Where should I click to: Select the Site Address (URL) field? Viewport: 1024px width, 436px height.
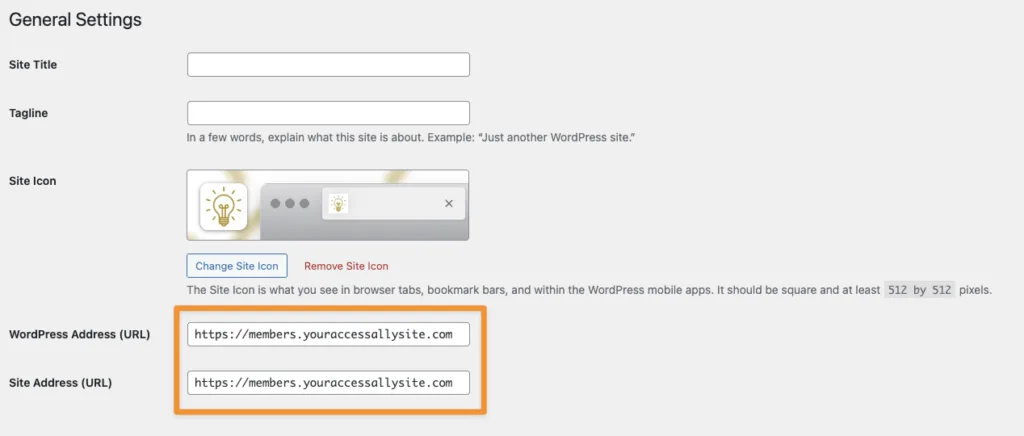point(328,382)
